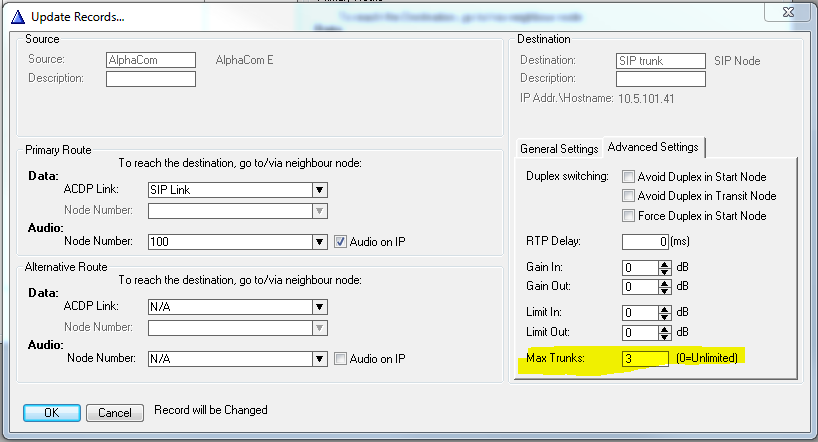Viewport: 818px width, 442px height.
Task: Open Primary Route Audio Node Number dropdown
Action: tap(320, 242)
